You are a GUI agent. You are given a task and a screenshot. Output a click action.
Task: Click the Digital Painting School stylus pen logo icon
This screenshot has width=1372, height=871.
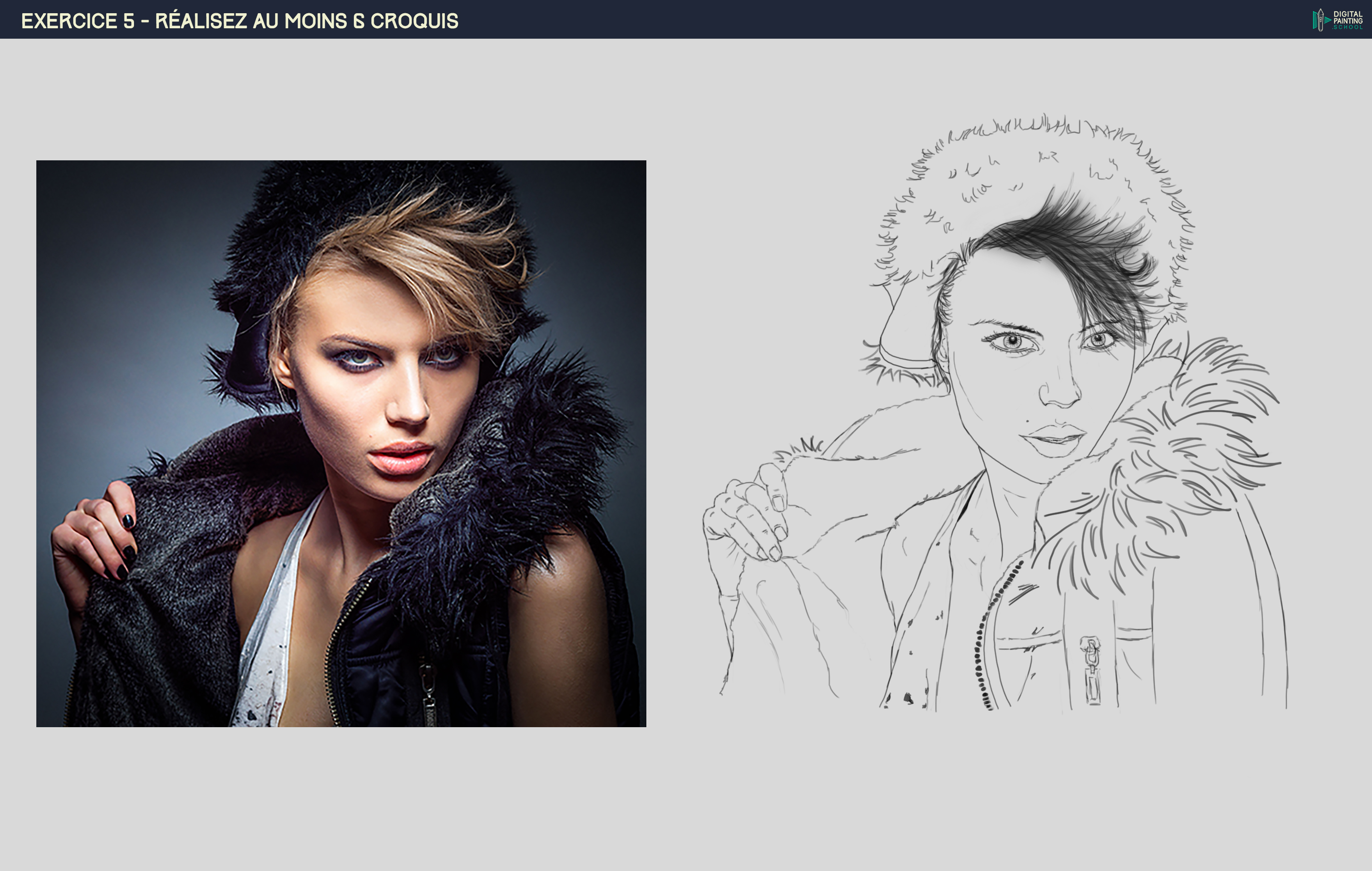tap(1321, 20)
